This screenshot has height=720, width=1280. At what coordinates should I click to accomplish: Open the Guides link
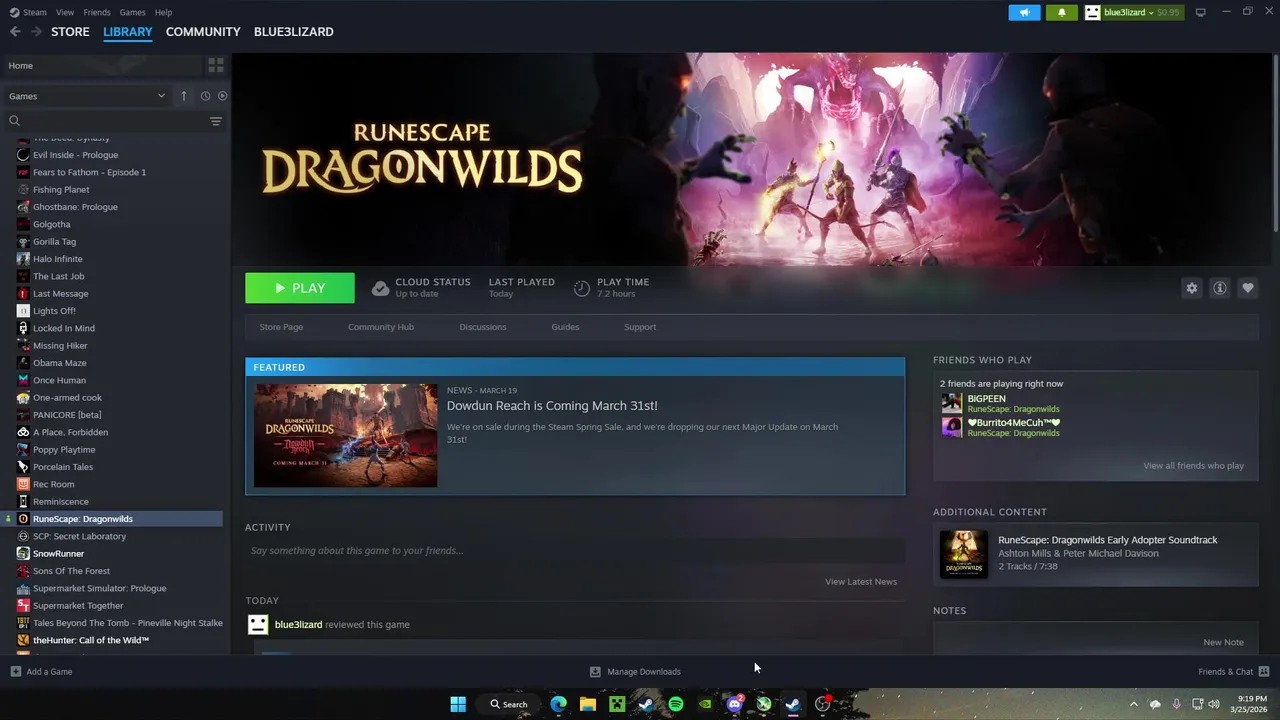pyautogui.click(x=565, y=327)
